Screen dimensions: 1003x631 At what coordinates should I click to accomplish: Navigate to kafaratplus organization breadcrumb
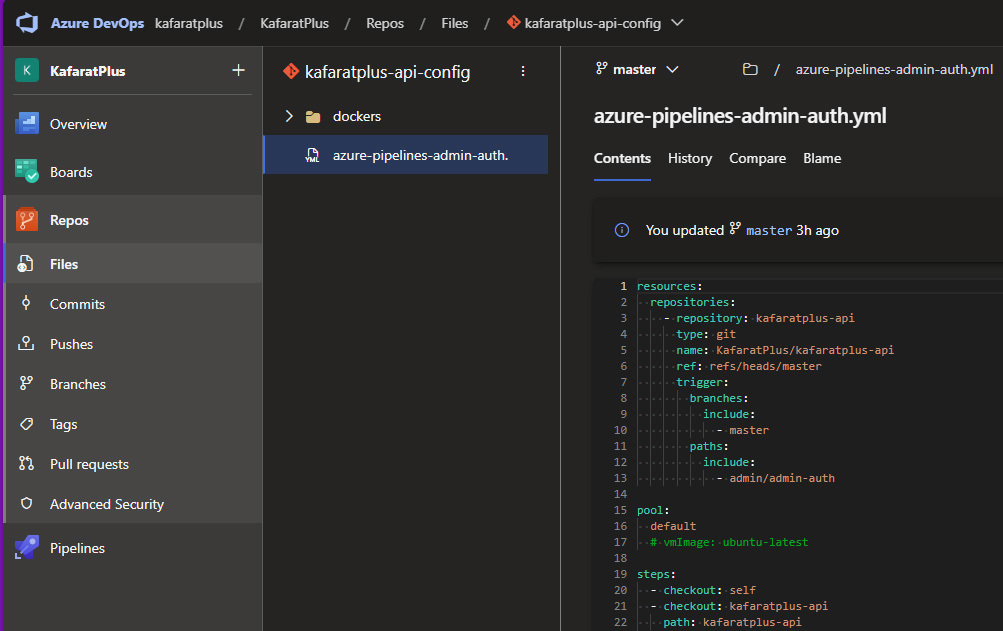(x=188, y=22)
